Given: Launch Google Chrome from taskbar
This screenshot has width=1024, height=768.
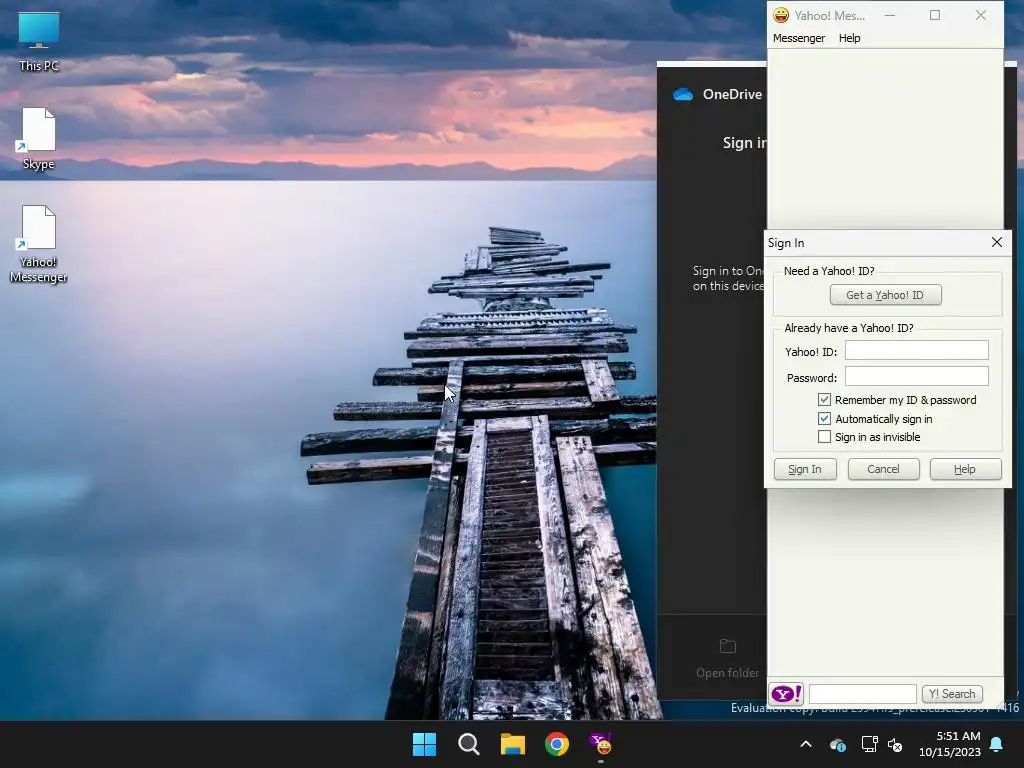Looking at the screenshot, I should [x=556, y=744].
